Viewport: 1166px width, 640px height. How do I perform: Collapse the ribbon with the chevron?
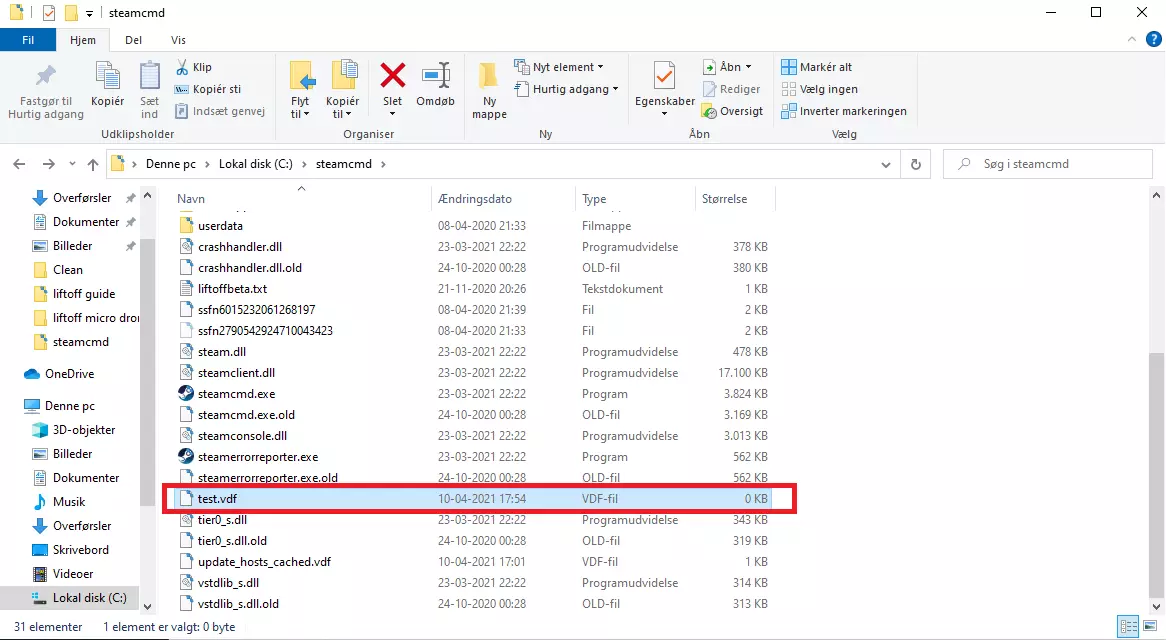tap(1132, 40)
